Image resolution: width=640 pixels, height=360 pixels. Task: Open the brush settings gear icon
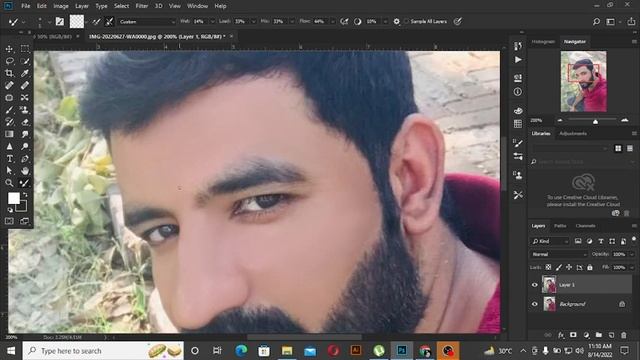[396, 22]
